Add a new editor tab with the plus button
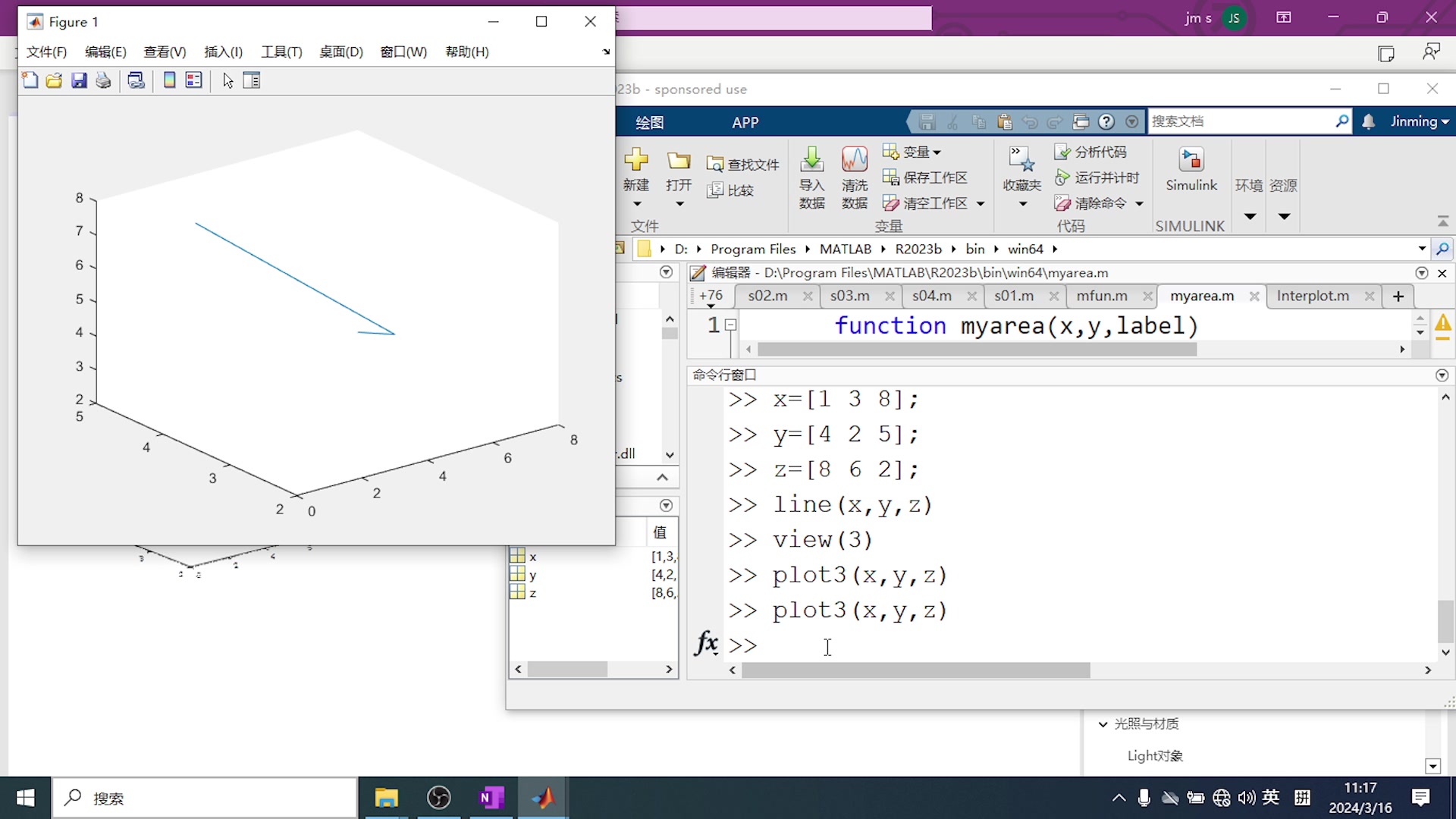This screenshot has width=1456, height=819. click(1398, 297)
